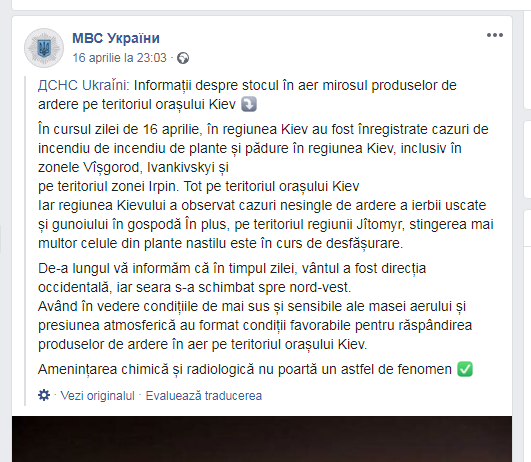The image size is (531, 462).
Task: Open the three-dots post options menu
Action: tap(495, 35)
